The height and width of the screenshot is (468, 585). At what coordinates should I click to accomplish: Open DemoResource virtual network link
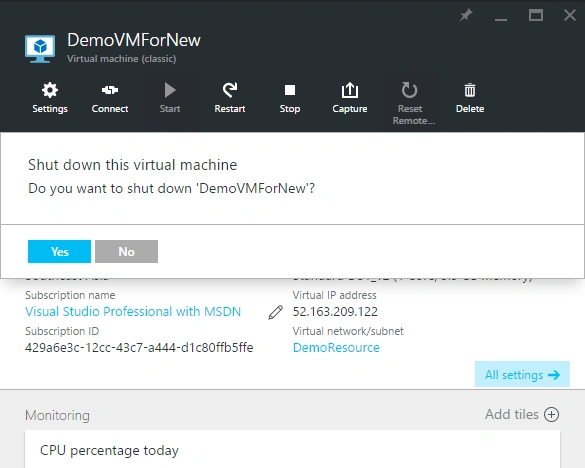336,348
